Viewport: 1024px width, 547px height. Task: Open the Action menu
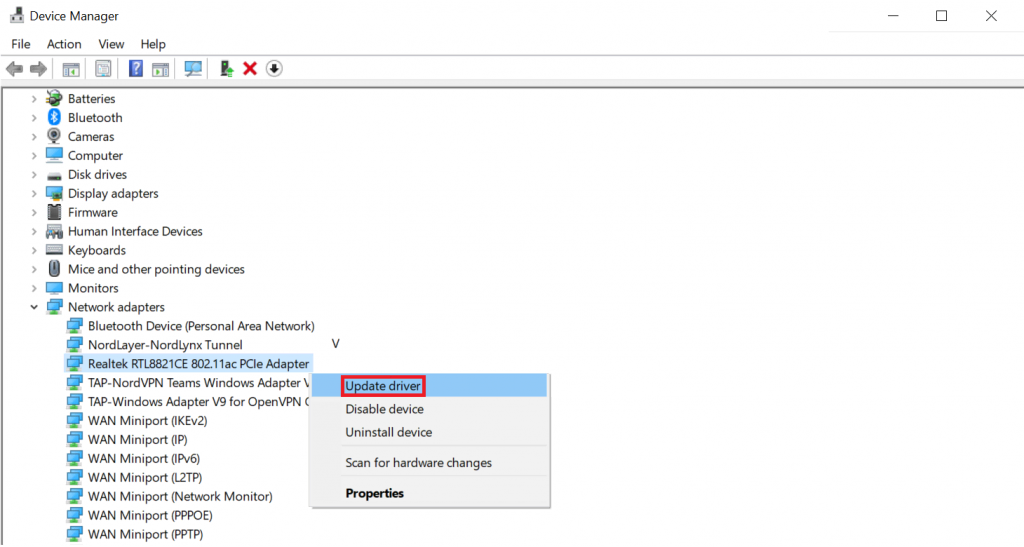point(64,44)
